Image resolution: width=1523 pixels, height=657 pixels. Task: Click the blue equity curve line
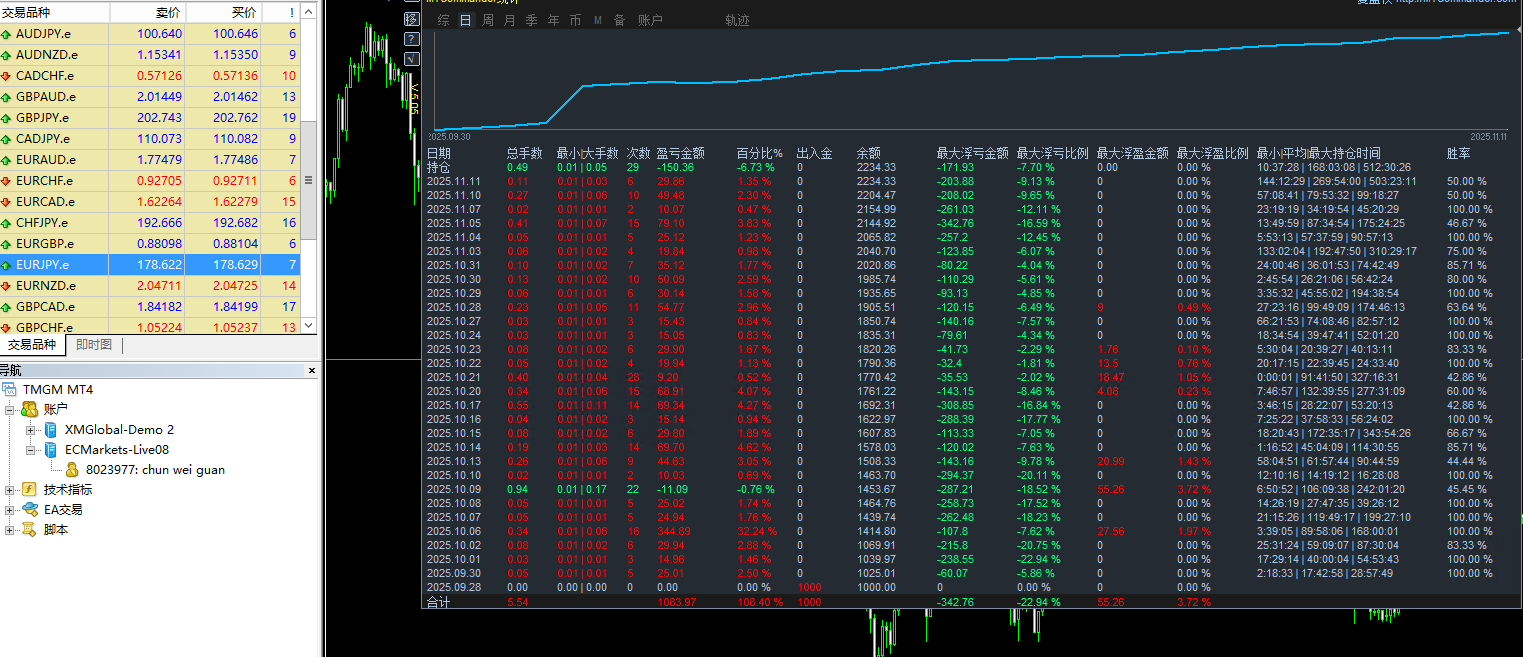[x=971, y=60]
